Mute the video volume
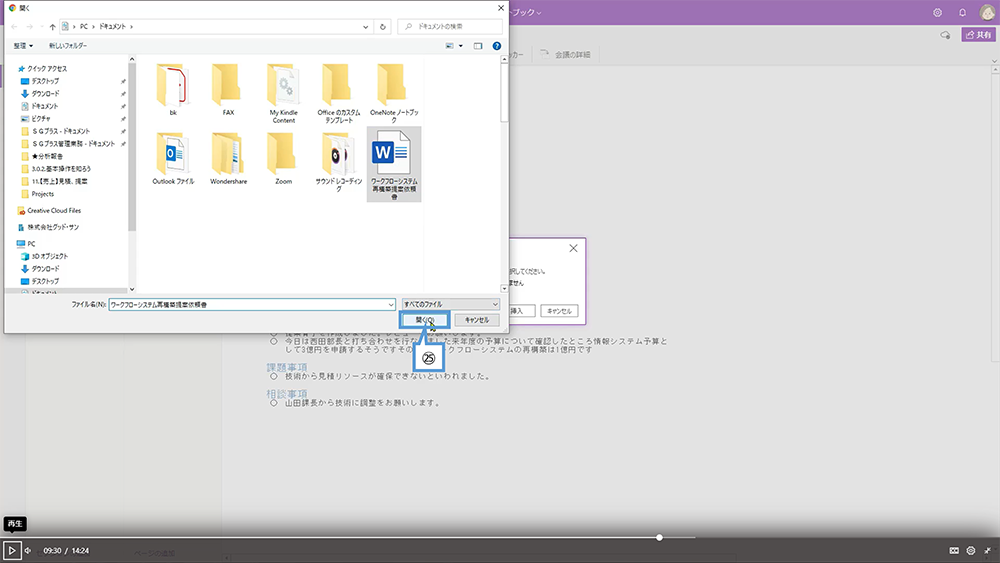The width and height of the screenshot is (1000, 563). tap(28, 550)
